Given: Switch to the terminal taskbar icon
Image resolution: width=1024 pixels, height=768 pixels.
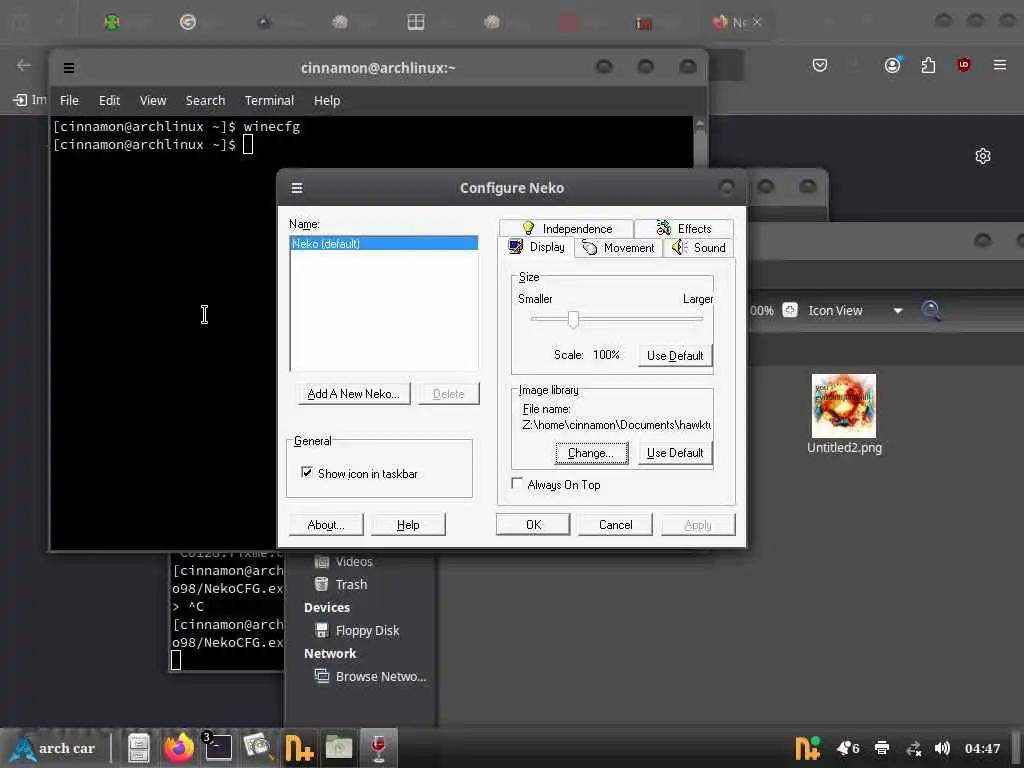Looking at the screenshot, I should click(217, 748).
